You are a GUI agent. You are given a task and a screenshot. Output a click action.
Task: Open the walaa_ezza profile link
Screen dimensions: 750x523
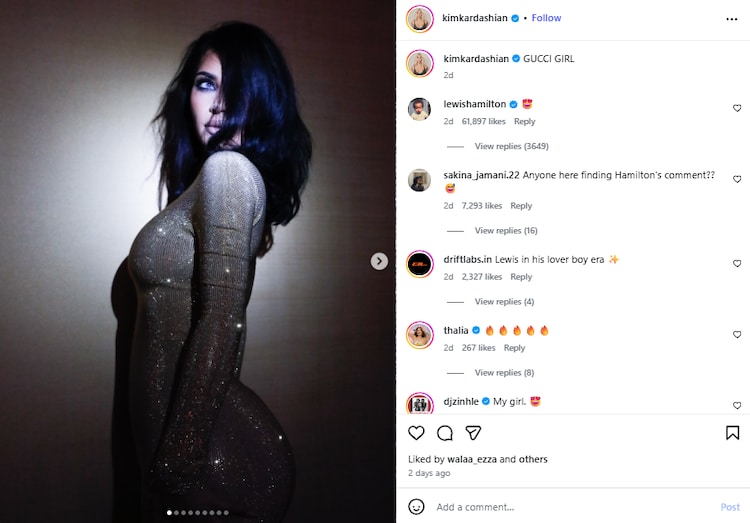coord(472,459)
